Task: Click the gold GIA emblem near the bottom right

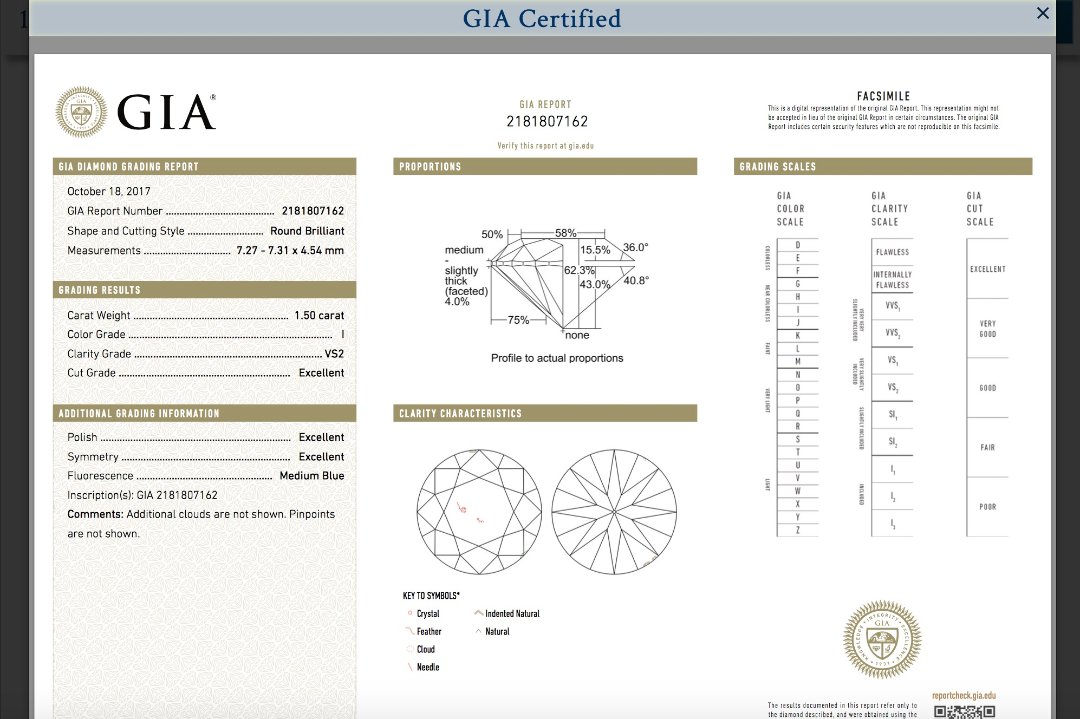Action: point(881,640)
